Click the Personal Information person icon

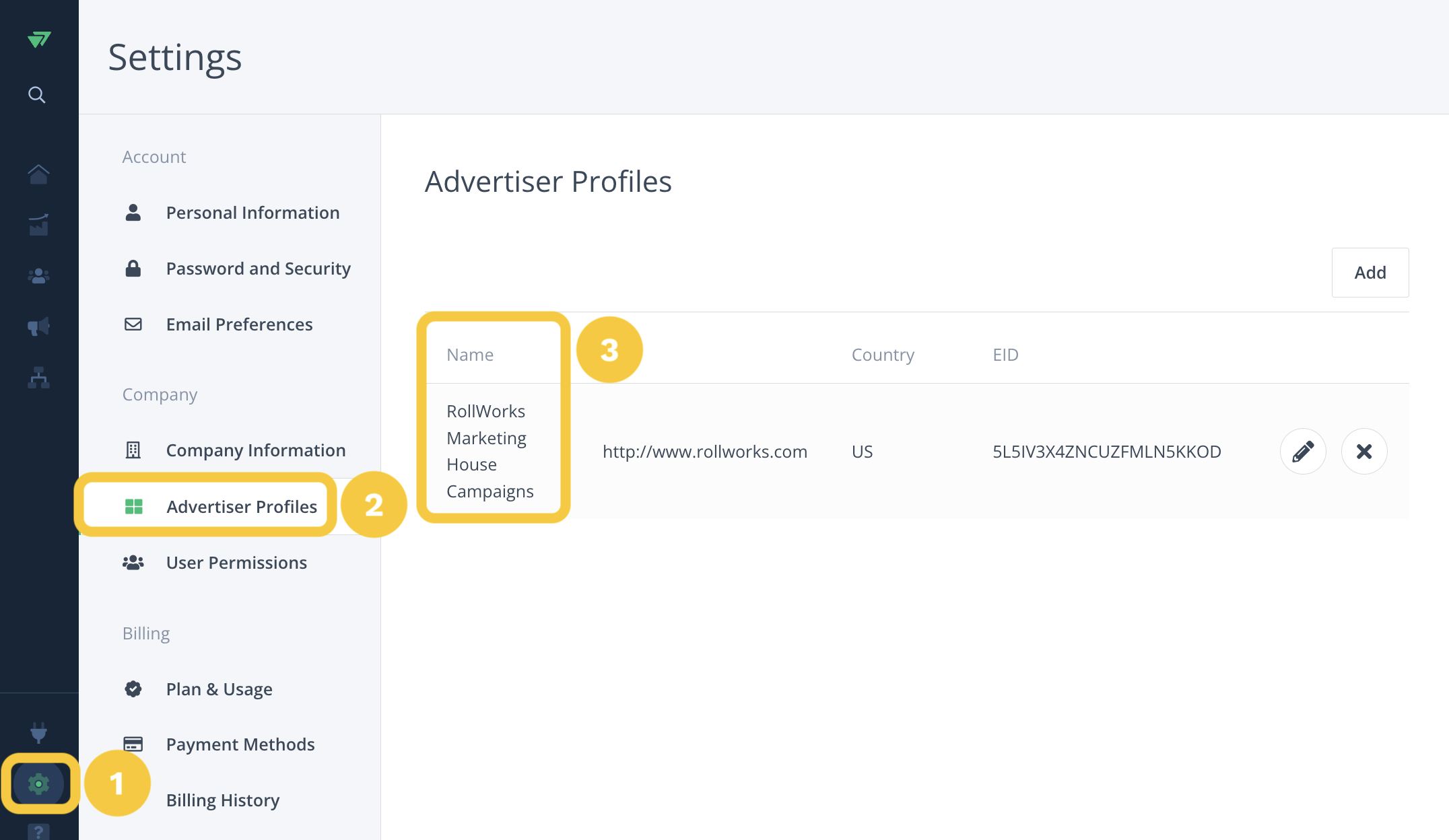(x=133, y=213)
